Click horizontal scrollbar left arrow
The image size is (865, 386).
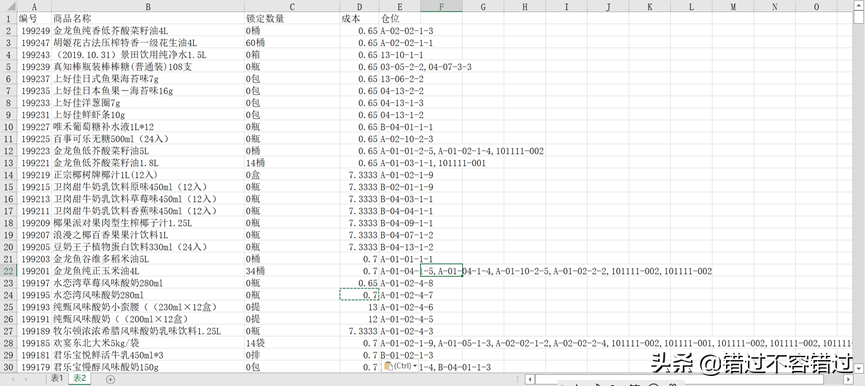coord(530,379)
